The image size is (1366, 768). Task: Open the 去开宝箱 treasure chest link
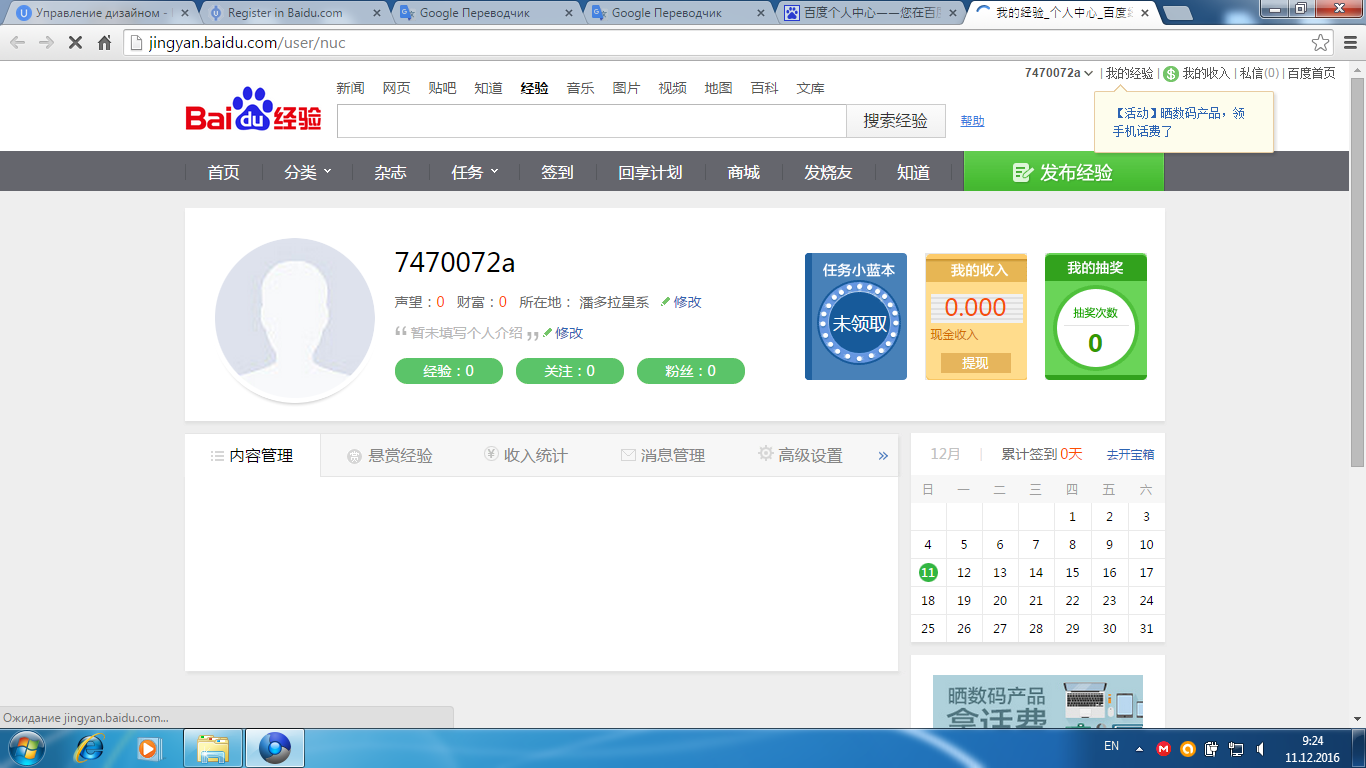click(x=1130, y=454)
